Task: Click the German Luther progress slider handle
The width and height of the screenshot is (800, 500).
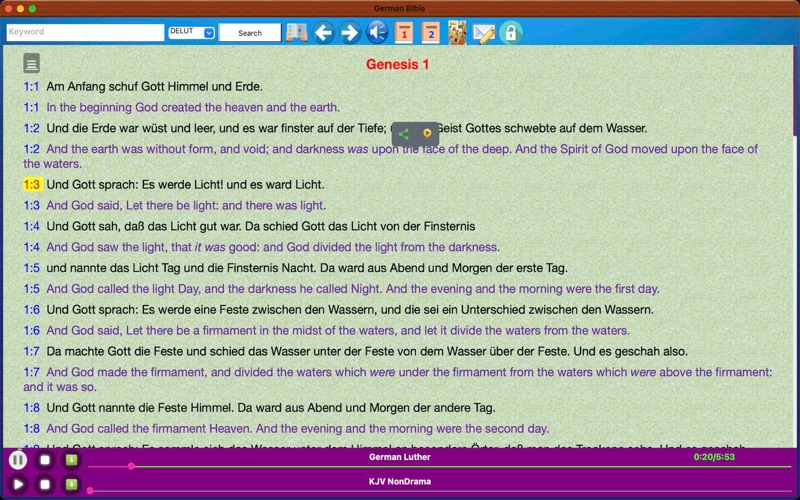Action: [131, 466]
